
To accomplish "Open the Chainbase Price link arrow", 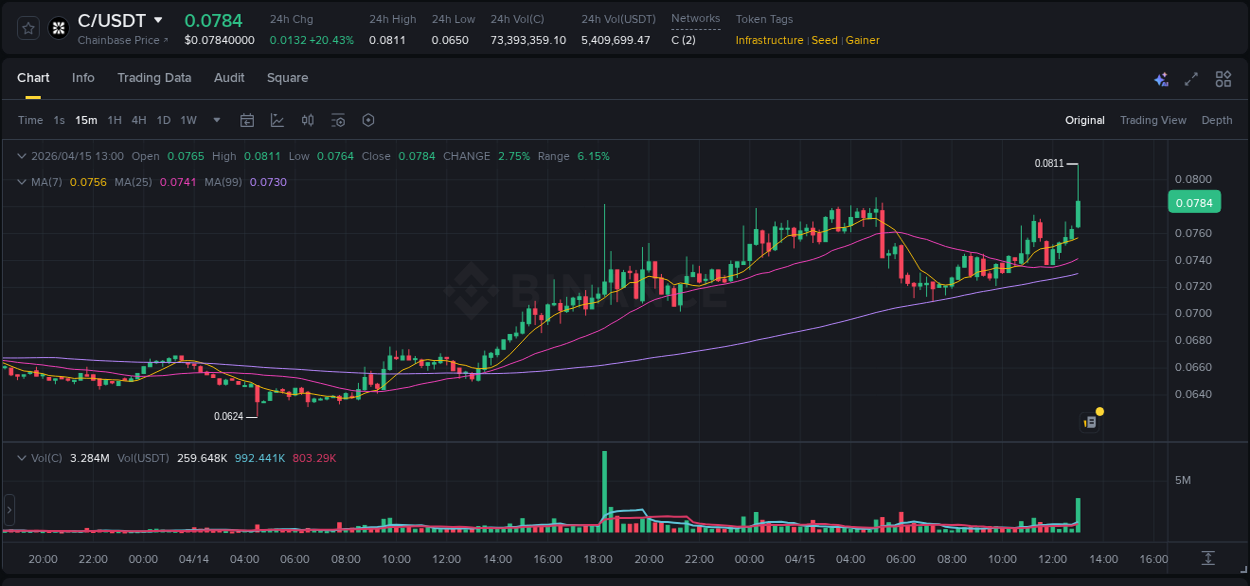I will tap(164, 40).
